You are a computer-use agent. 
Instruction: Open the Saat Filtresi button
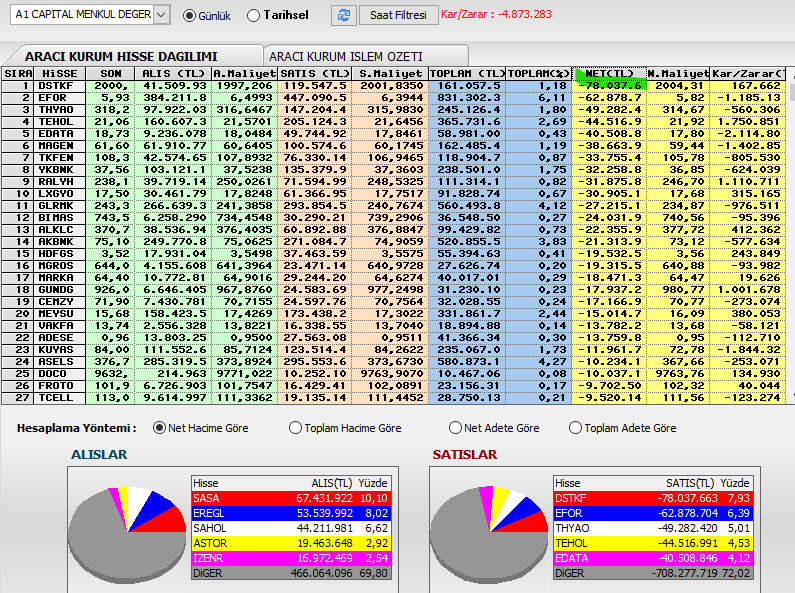398,15
